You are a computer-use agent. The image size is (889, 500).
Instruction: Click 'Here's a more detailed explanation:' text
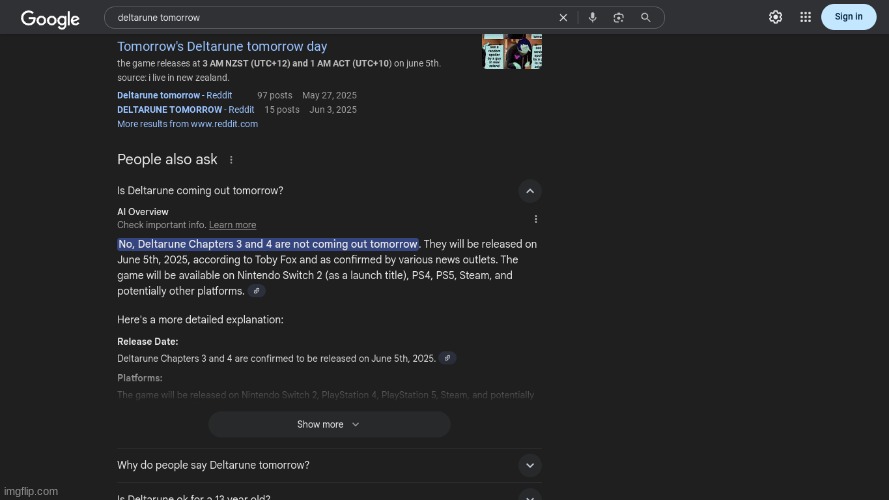200,320
